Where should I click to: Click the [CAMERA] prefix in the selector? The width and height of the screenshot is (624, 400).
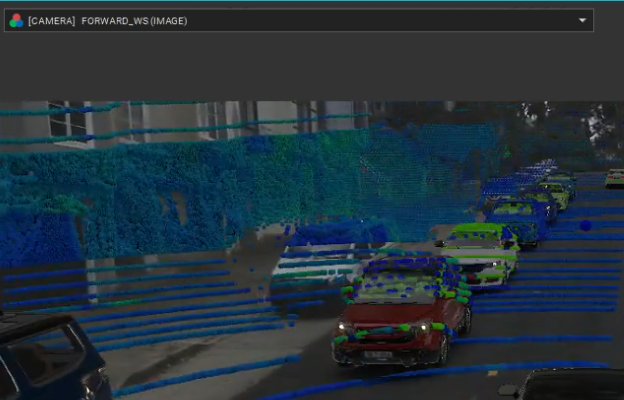coord(51,21)
